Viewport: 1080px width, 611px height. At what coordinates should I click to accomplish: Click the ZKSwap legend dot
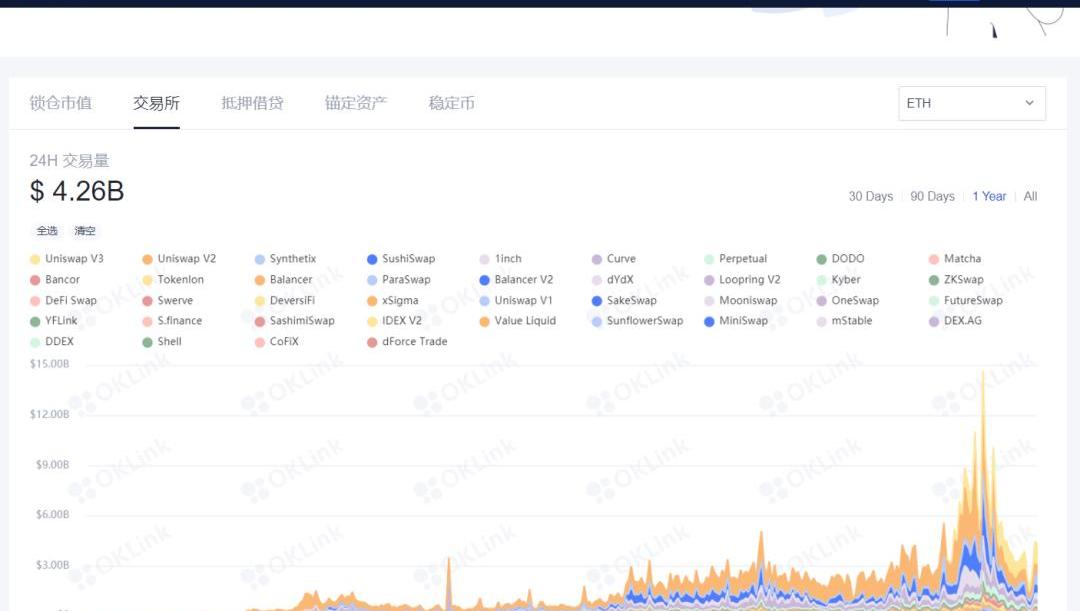(934, 280)
